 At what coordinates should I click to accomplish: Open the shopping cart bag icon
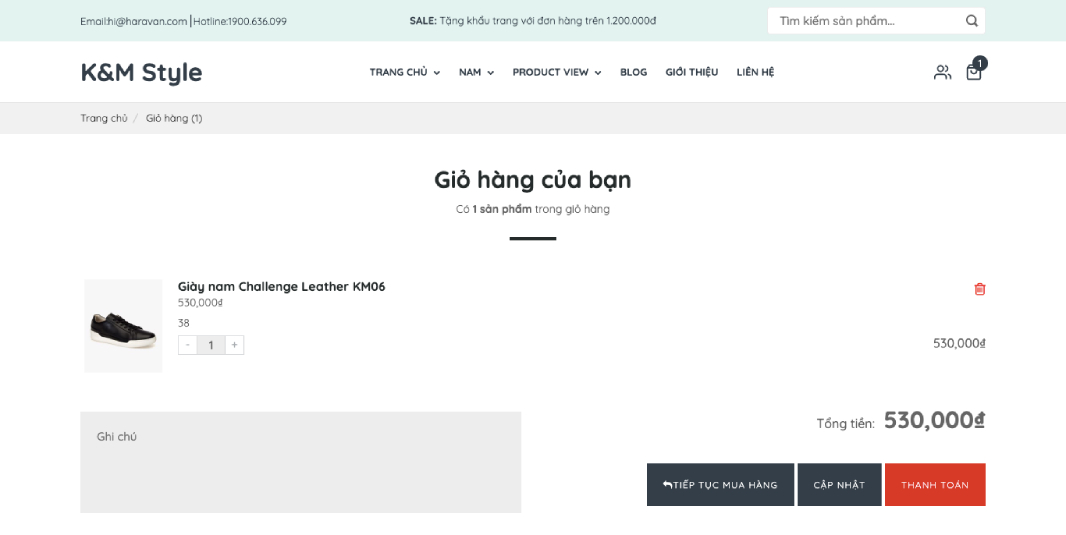click(x=974, y=73)
